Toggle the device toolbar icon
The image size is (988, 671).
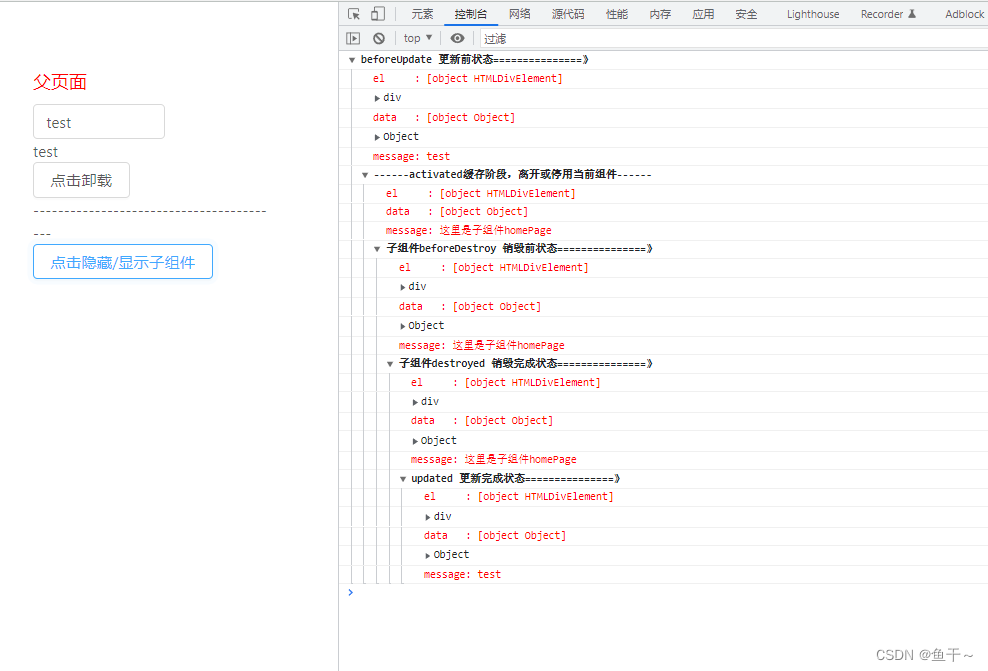[x=377, y=14]
